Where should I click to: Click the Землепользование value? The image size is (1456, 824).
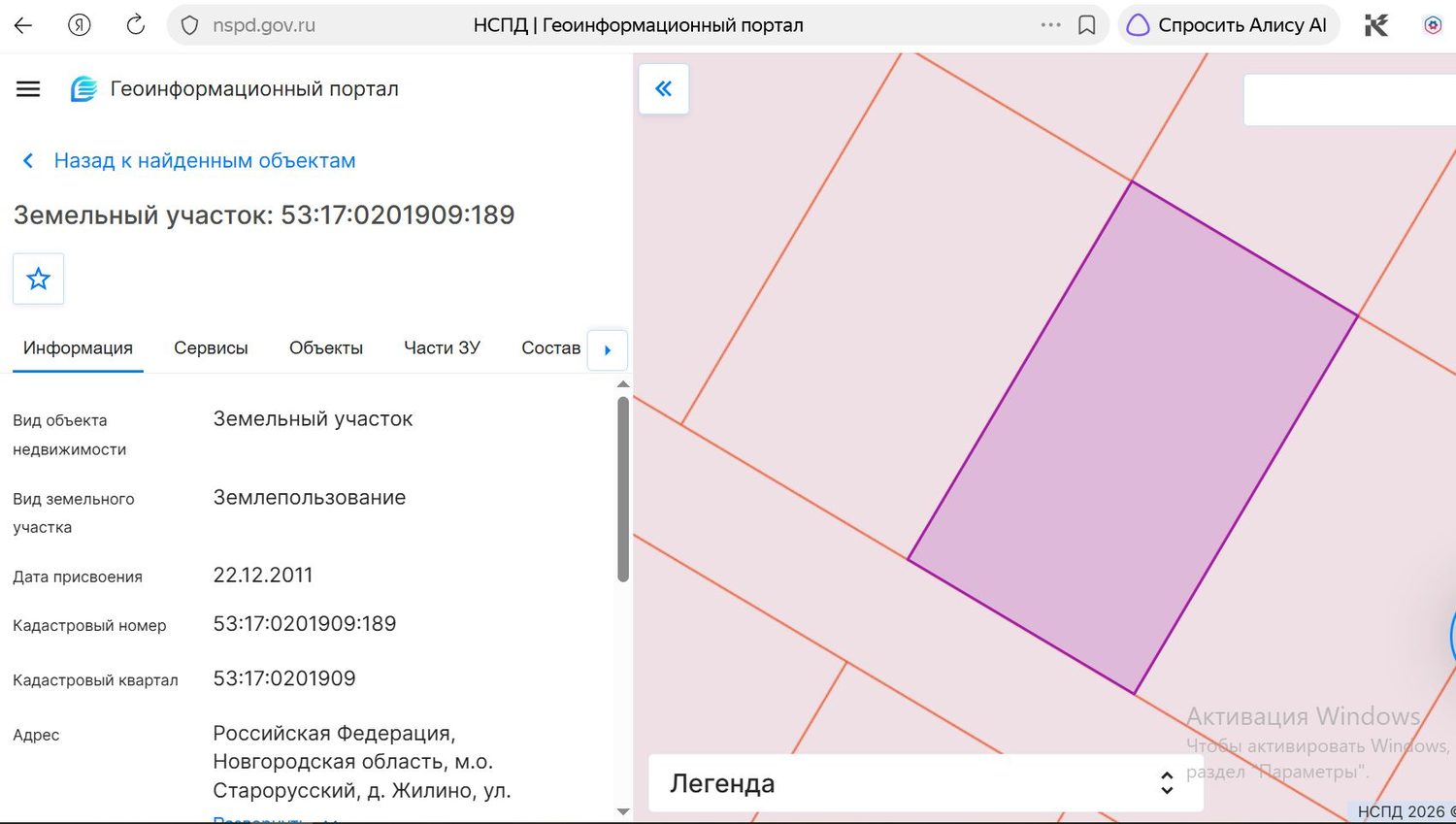point(310,498)
